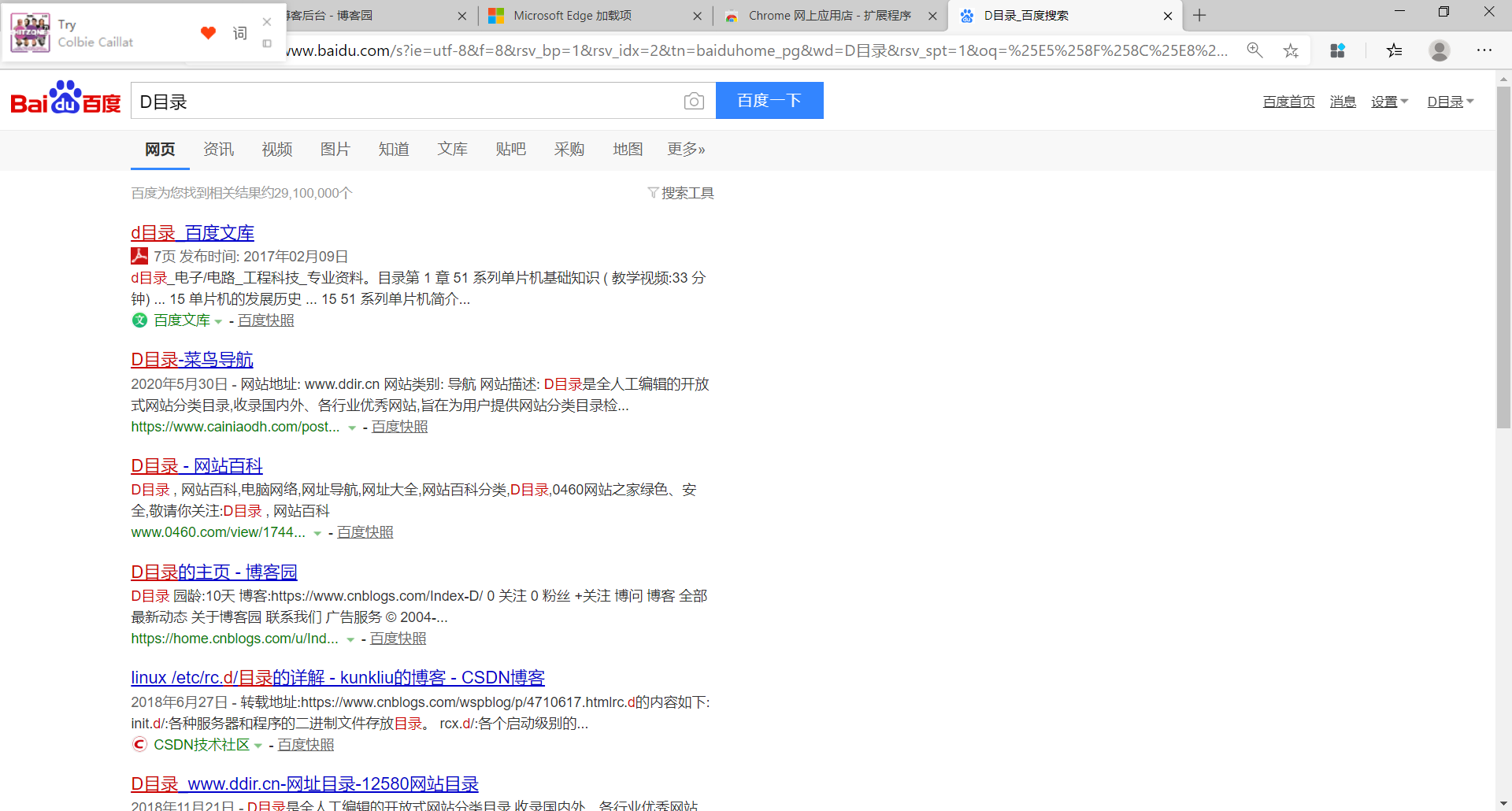Open 百度快照 for the CSDN result
This screenshot has width=1512, height=811.
(306, 745)
